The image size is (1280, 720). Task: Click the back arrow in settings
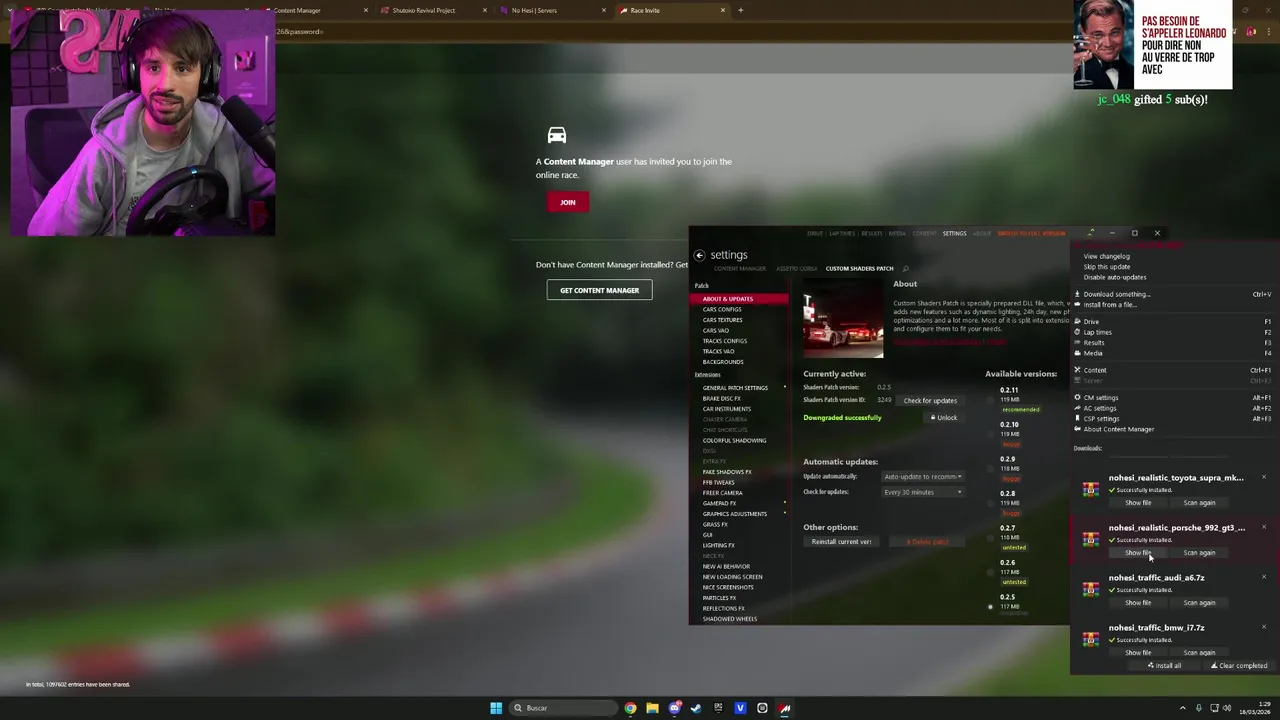coord(699,256)
